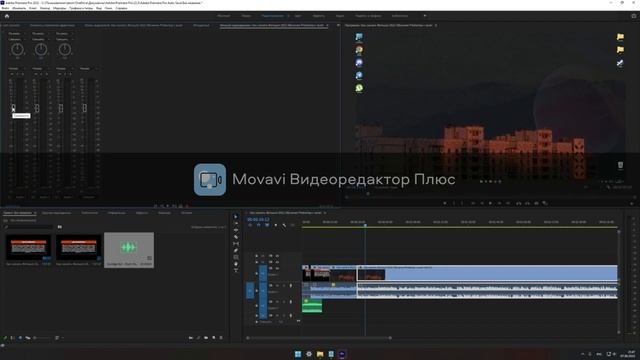This screenshot has width=640, height=360.
Task: Add a marker from the timeline header
Action: (276, 225)
